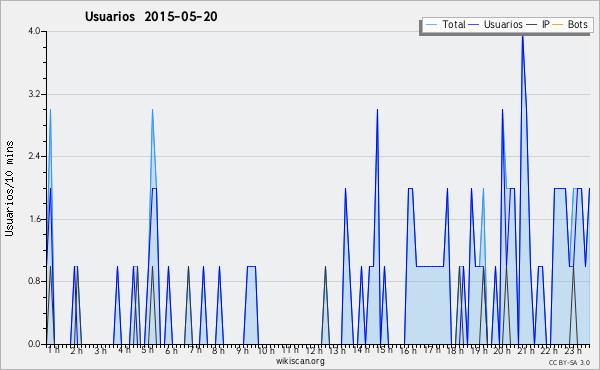The width and height of the screenshot is (600, 370).
Task: Click the 1.6 y-axis value
Action: tap(34, 219)
